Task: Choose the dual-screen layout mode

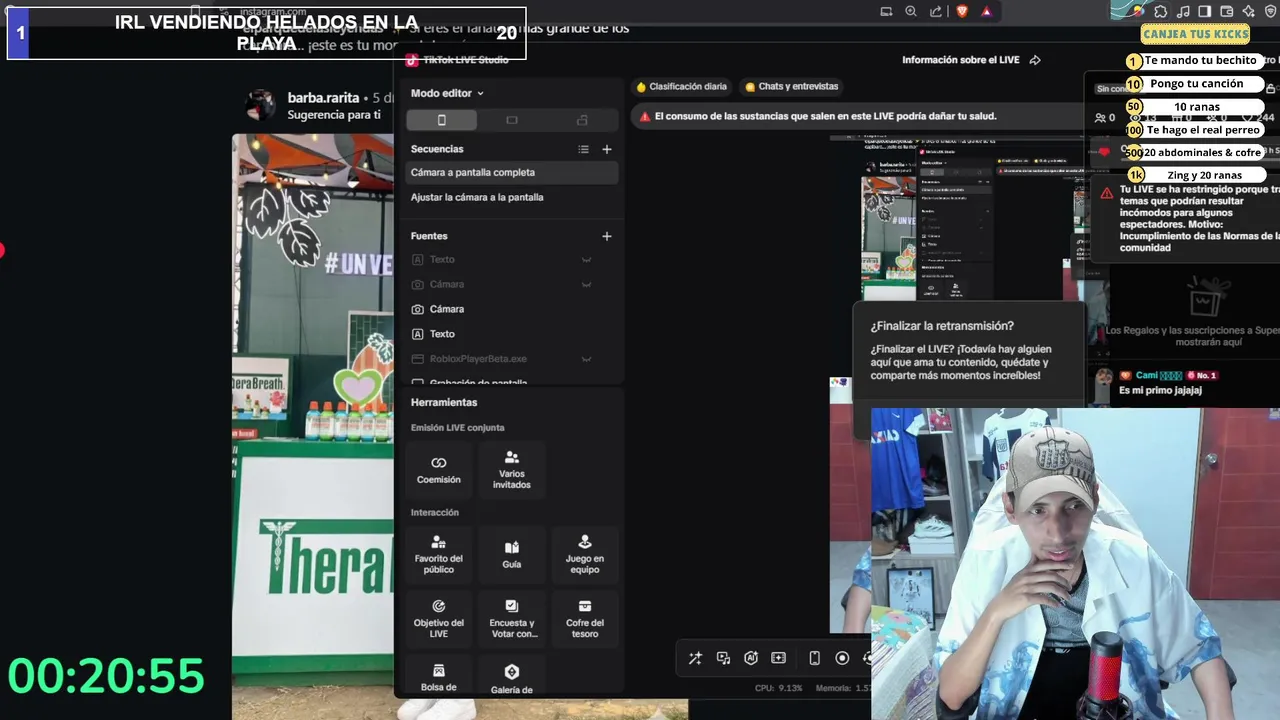Action: click(582, 120)
